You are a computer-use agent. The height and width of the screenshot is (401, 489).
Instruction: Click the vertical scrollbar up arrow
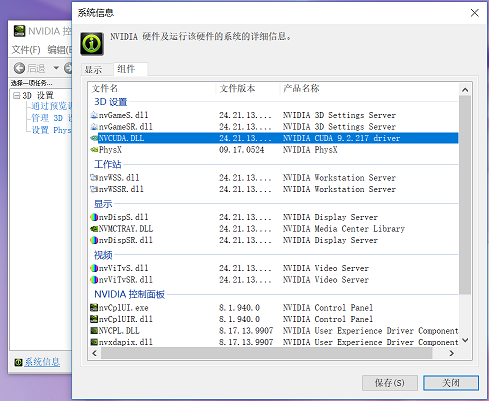[465, 90]
